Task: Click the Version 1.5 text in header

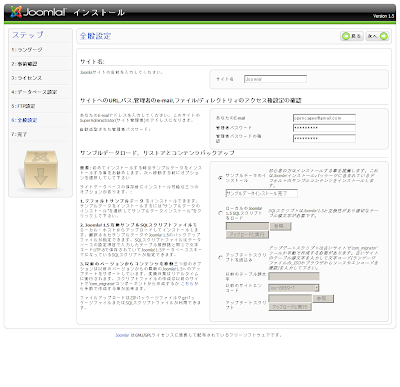Action: pyautogui.click(x=383, y=16)
